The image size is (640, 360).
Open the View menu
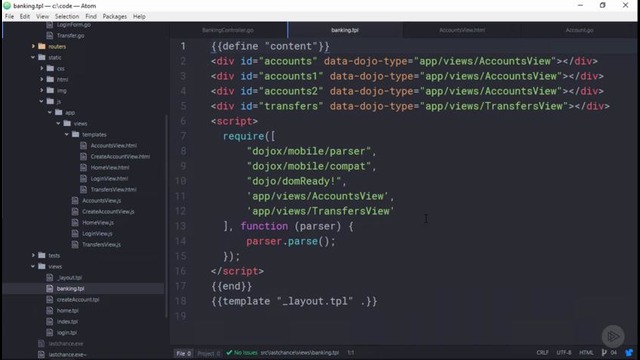(42, 16)
